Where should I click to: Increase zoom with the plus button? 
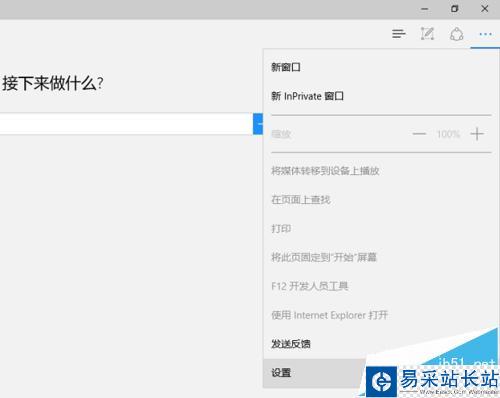click(477, 134)
